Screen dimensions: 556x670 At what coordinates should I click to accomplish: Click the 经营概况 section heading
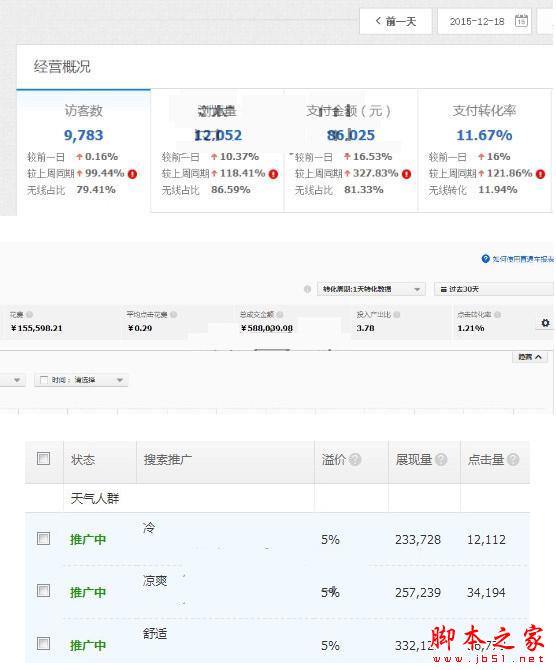62,67
